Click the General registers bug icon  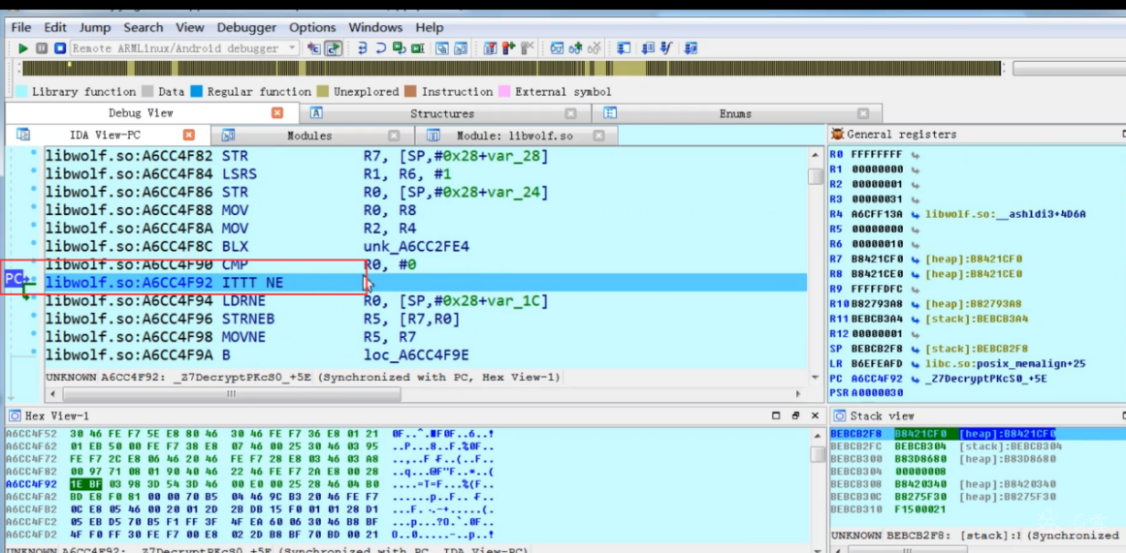(x=837, y=134)
